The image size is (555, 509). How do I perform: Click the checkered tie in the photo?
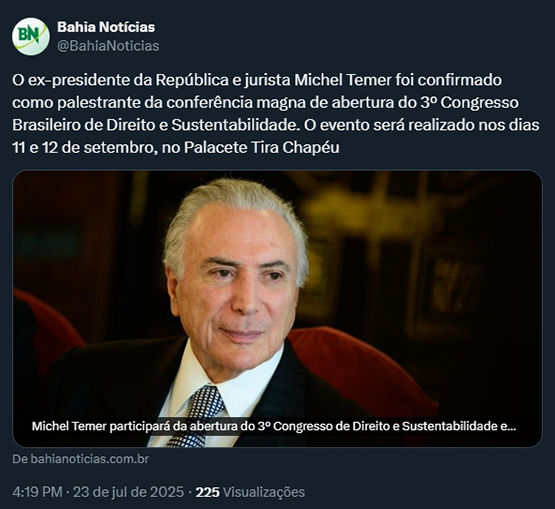pyautogui.click(x=198, y=416)
